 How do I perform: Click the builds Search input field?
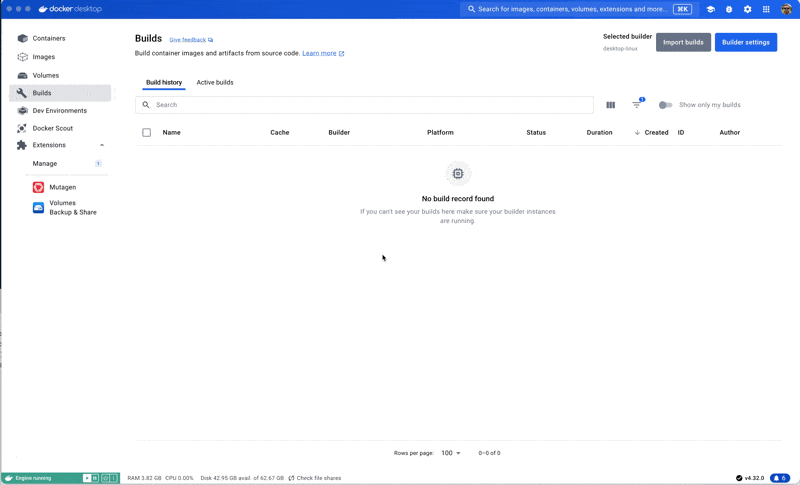tap(370, 105)
